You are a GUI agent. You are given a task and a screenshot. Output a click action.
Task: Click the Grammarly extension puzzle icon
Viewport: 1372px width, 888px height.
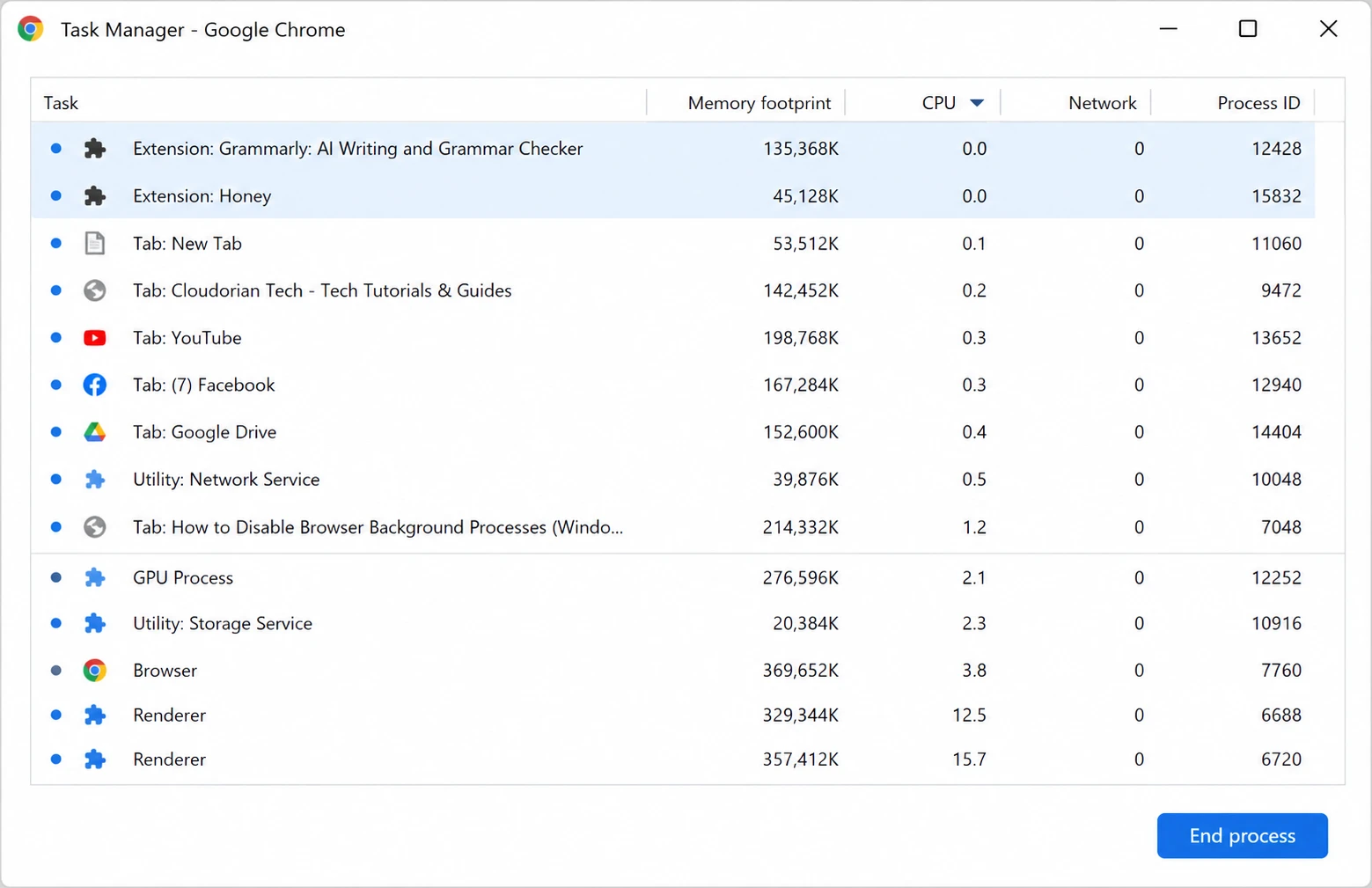[95, 149]
